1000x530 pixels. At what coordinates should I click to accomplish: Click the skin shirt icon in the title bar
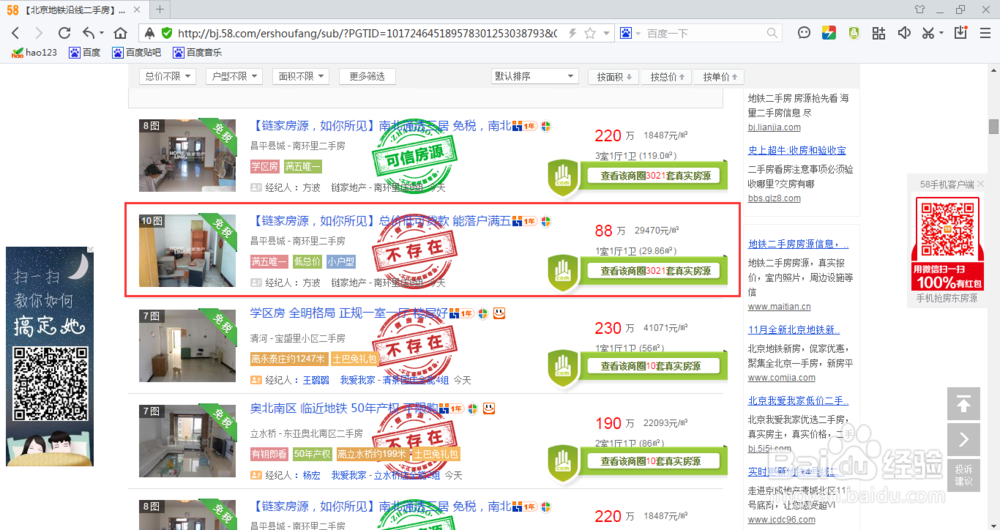pyautogui.click(x=919, y=10)
